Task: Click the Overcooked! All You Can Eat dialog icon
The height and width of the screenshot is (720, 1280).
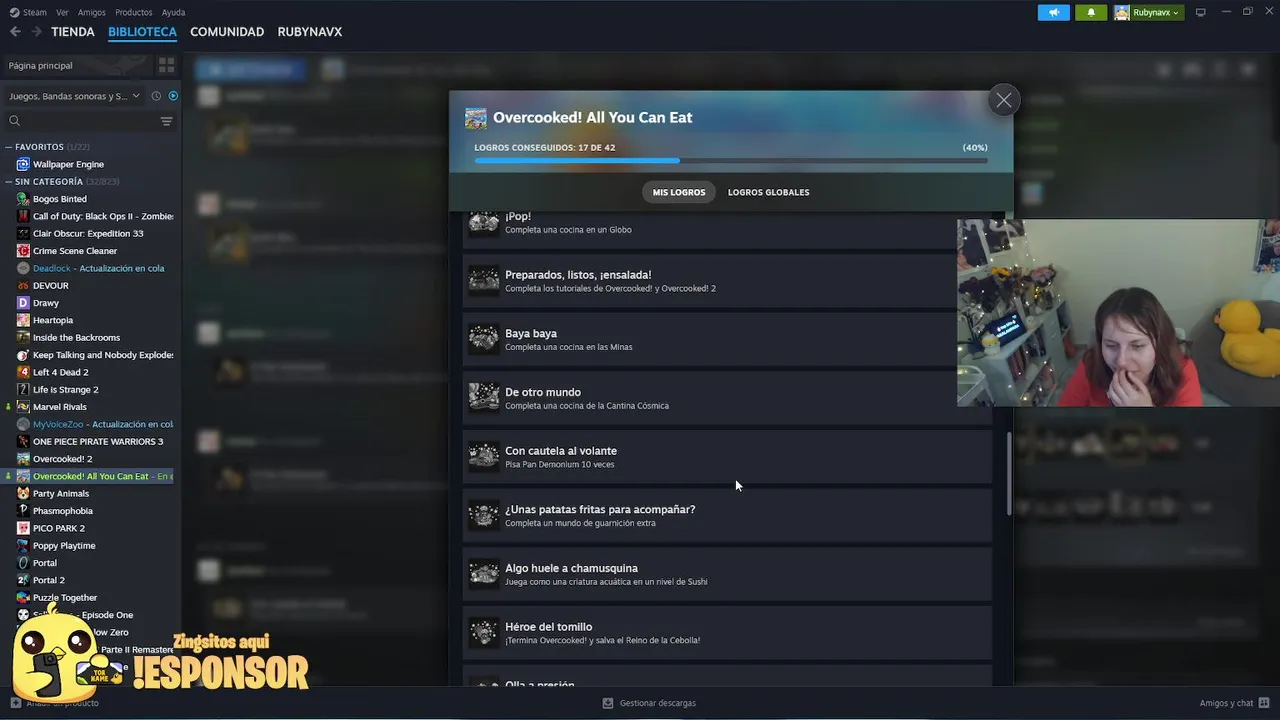Action: point(476,118)
